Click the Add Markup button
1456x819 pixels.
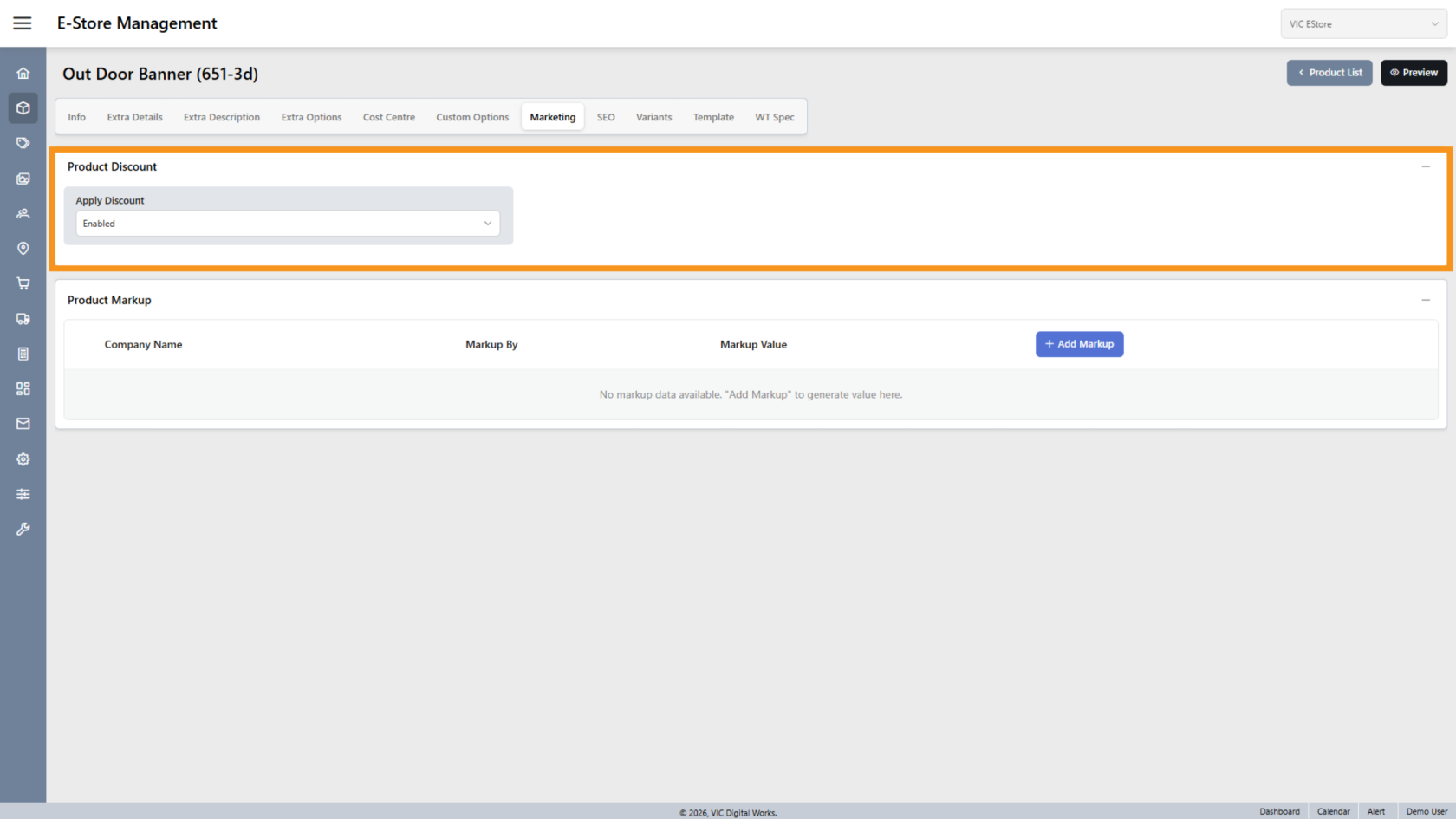1079,344
